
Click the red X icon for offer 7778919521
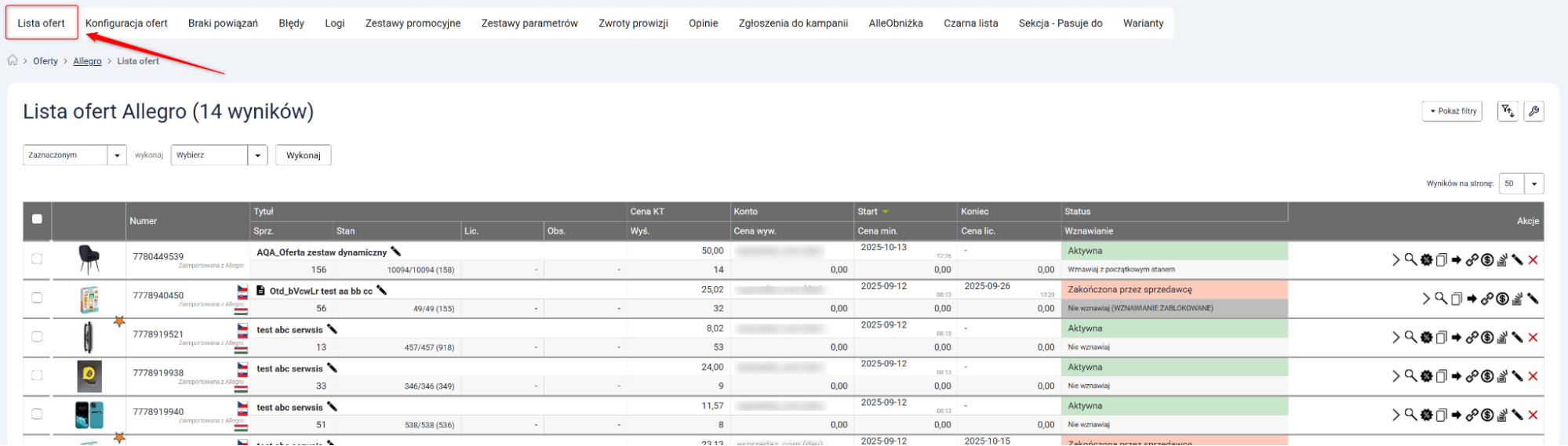coord(1533,337)
